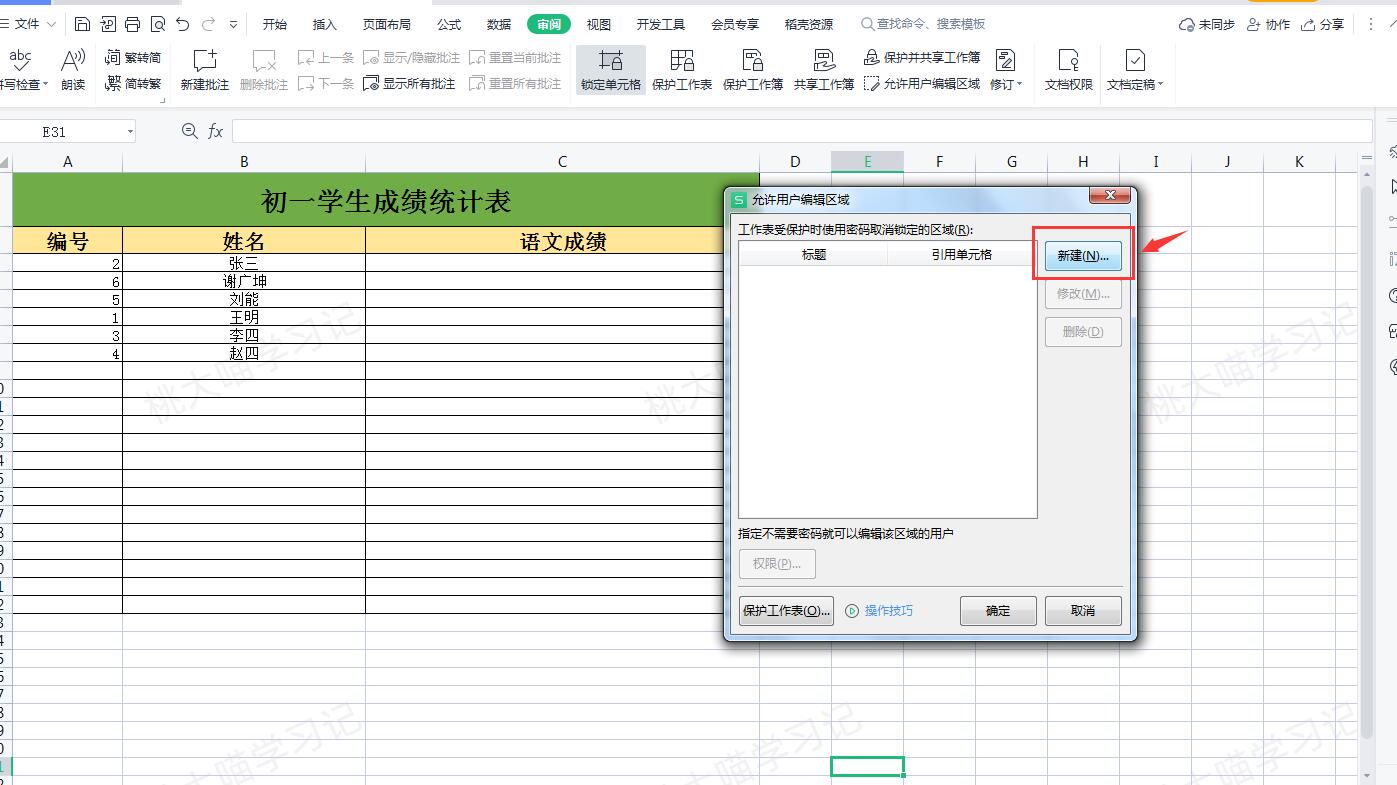The height and width of the screenshot is (785, 1397).
Task: Open the 稻壳资源 ribbon tab
Action: click(x=809, y=24)
